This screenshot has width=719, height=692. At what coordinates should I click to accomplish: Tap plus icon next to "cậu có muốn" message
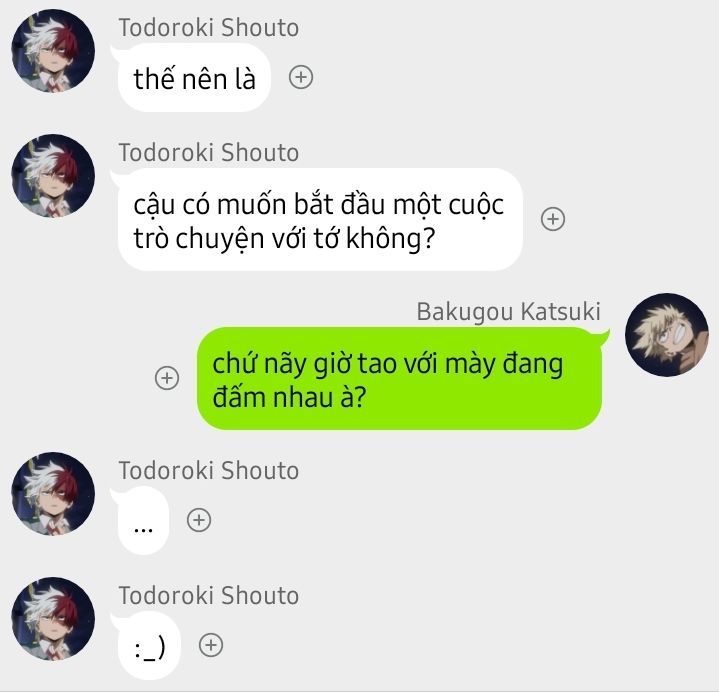[553, 219]
